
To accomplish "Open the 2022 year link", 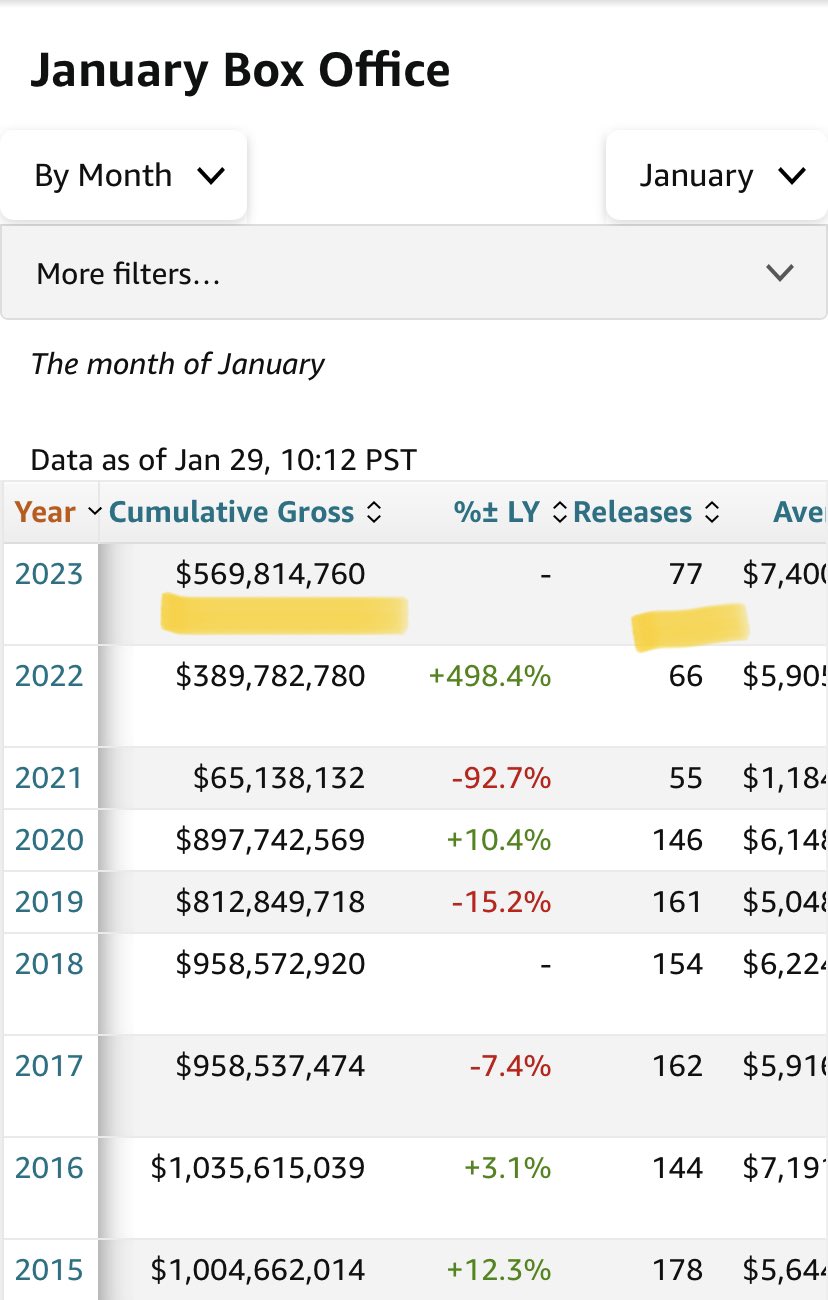I will (48, 676).
